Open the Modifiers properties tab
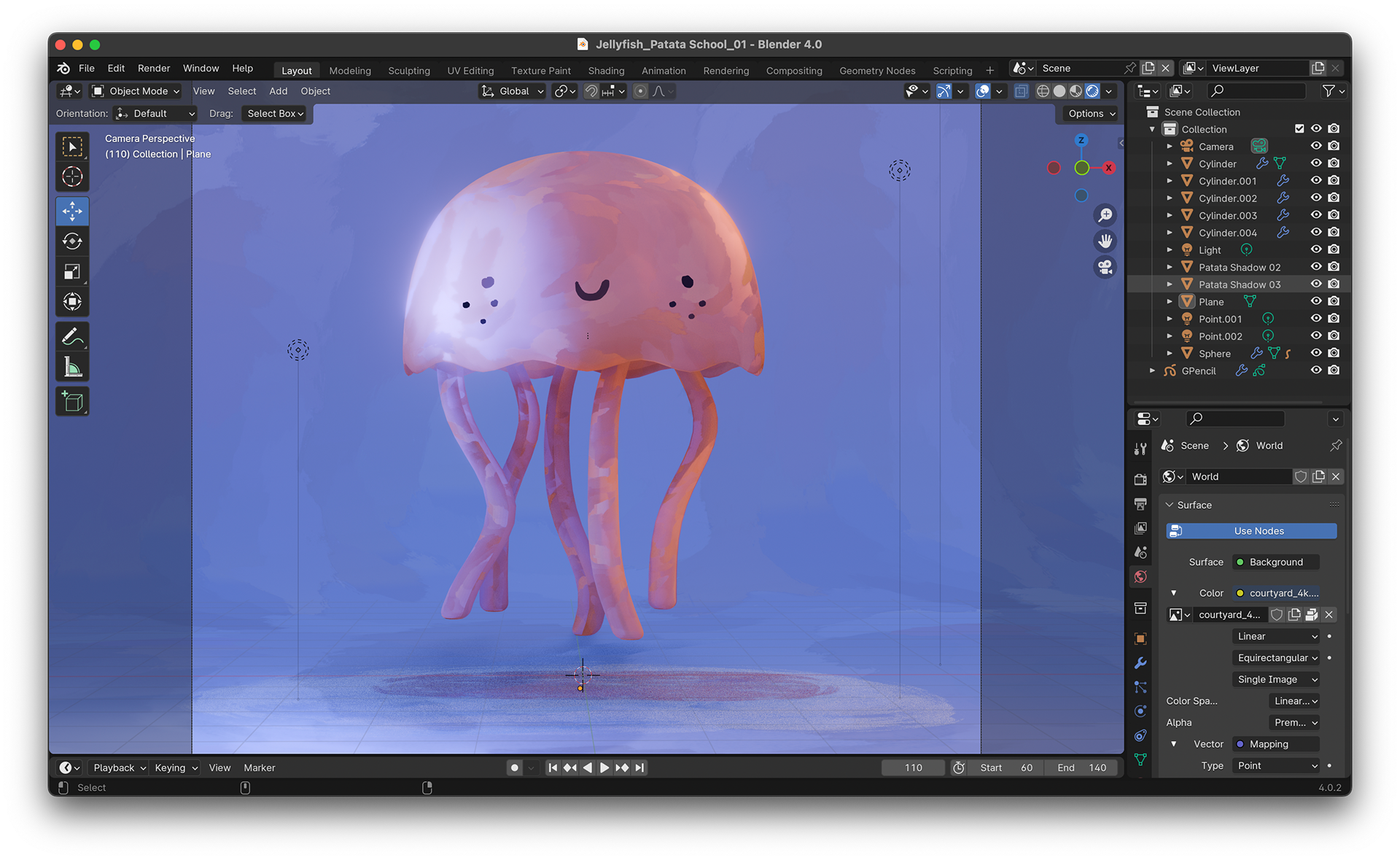The image size is (1400, 860). 1140,662
